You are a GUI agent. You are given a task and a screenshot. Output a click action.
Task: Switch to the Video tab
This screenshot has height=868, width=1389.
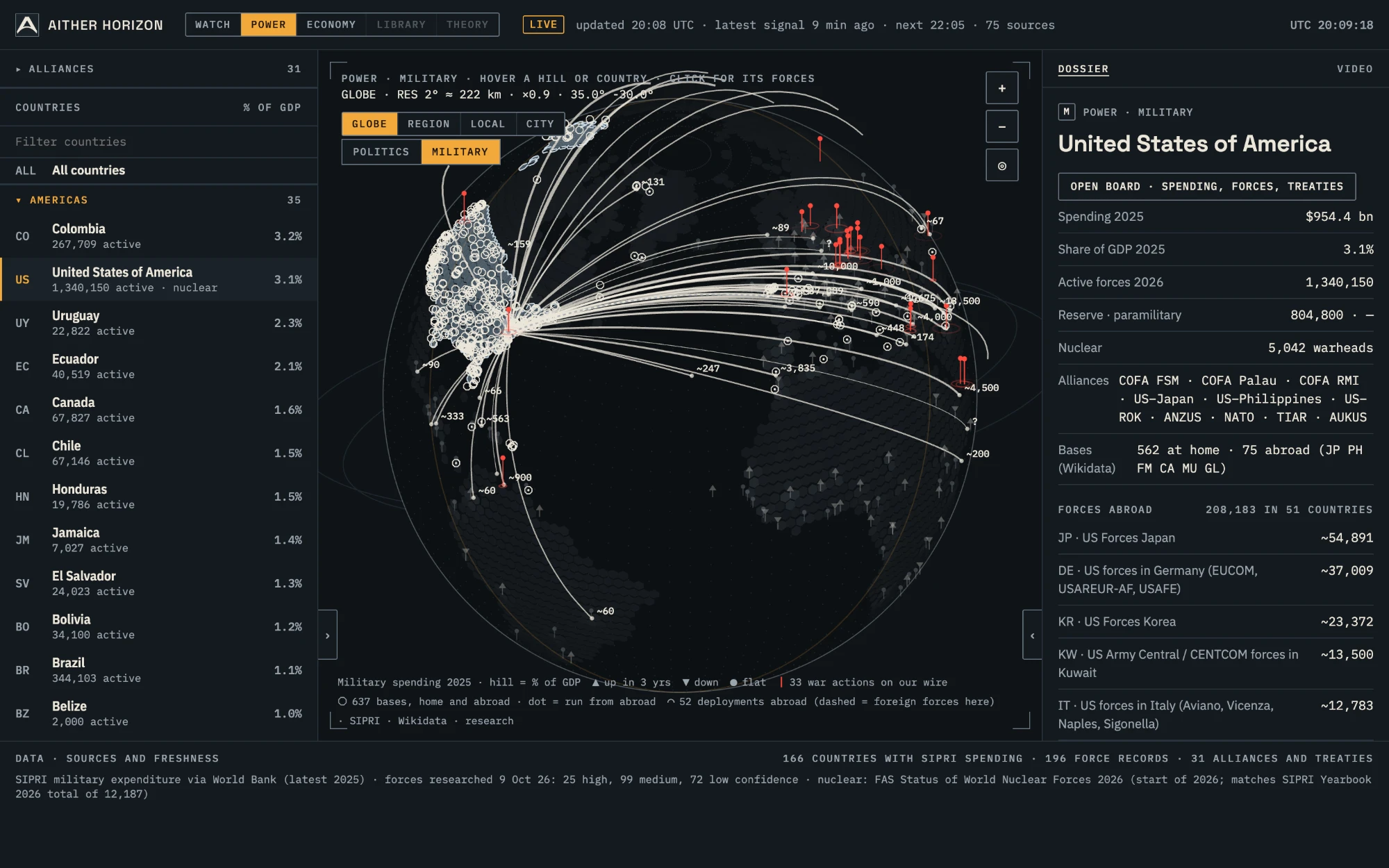[x=1354, y=69]
